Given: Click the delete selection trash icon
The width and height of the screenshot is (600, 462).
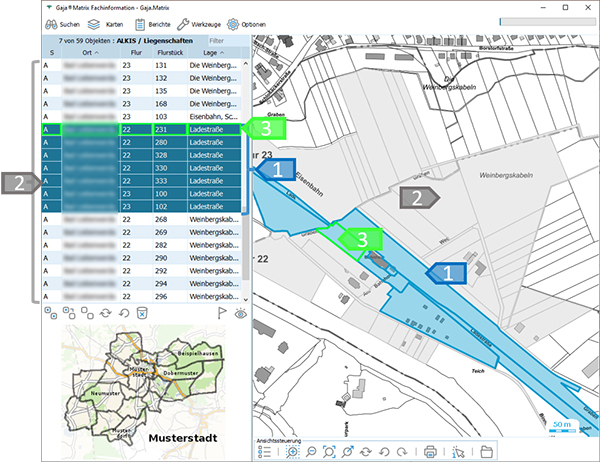Looking at the screenshot, I should [x=142, y=313].
